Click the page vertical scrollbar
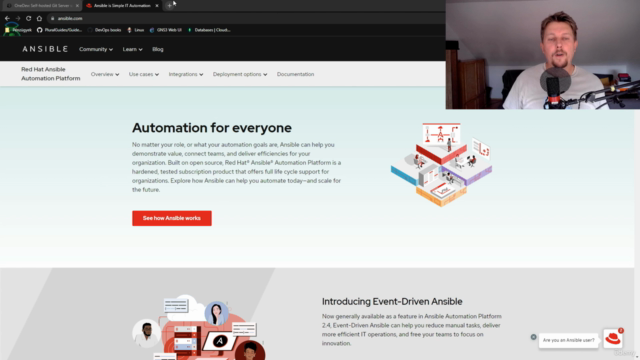Viewport: 640px width, 360px height. point(637,235)
